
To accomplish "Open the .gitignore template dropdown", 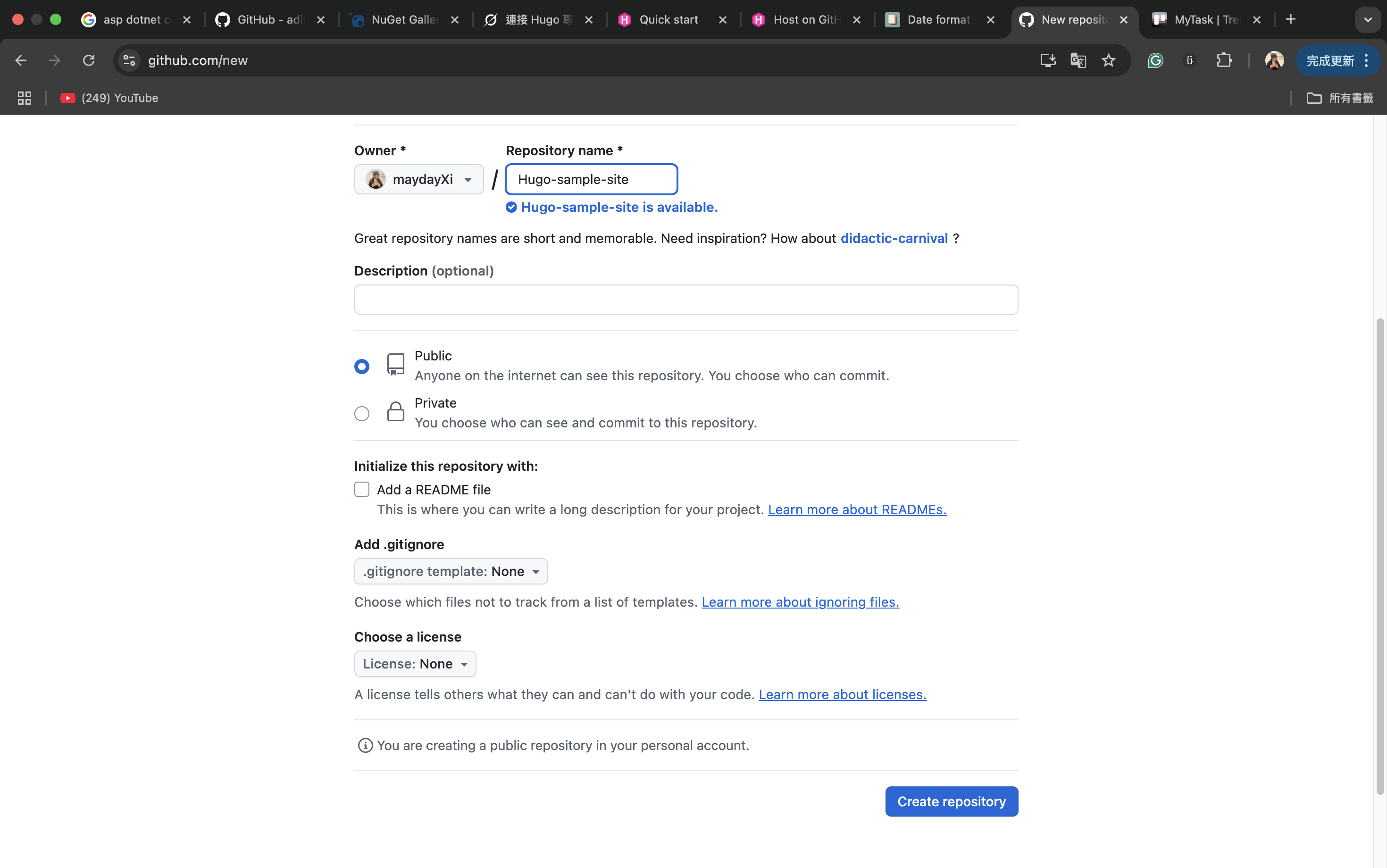I will tap(451, 571).
